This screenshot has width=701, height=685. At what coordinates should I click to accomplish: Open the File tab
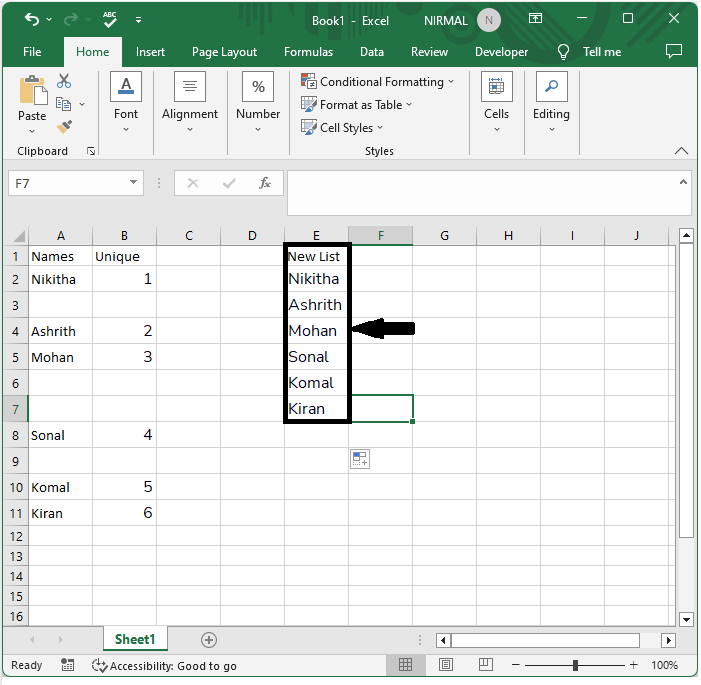pyautogui.click(x=32, y=52)
